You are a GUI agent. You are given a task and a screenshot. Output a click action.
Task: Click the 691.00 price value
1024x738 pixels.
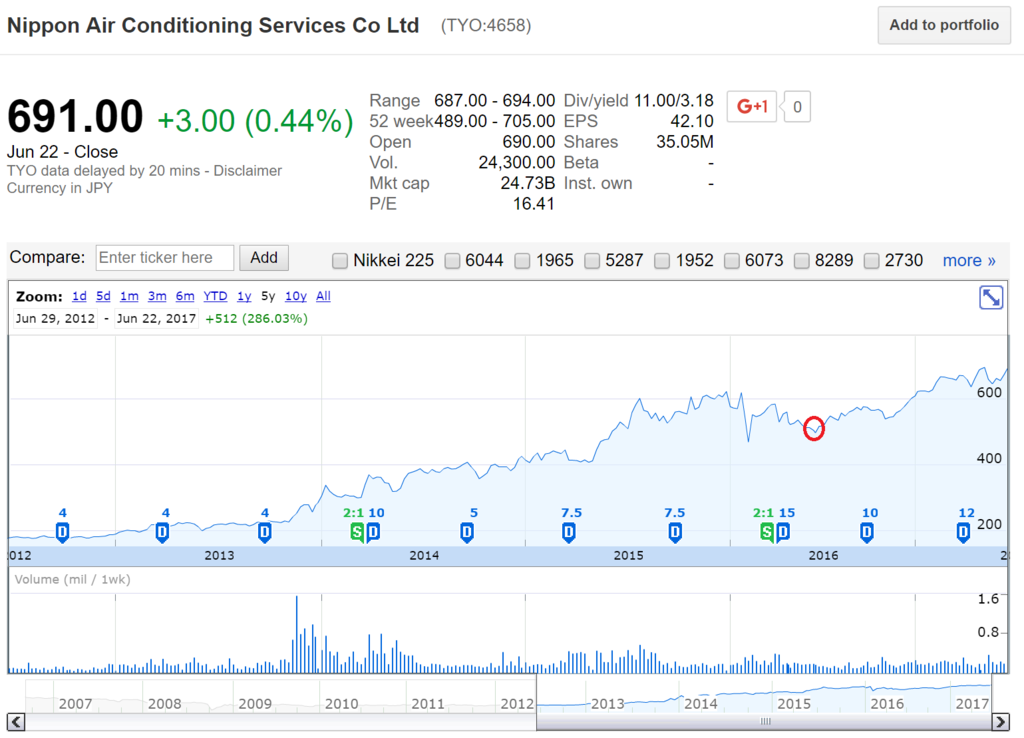point(75,116)
